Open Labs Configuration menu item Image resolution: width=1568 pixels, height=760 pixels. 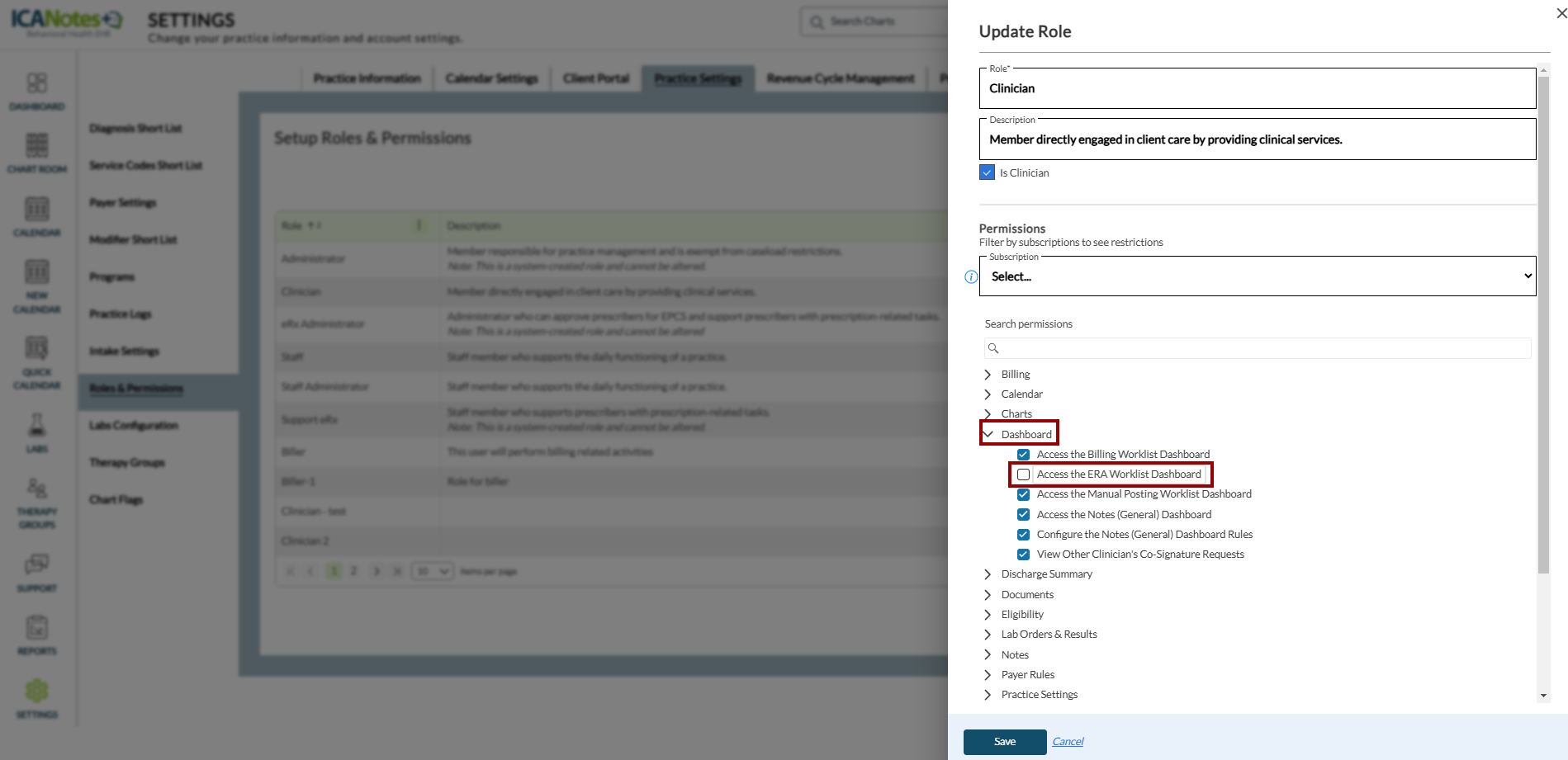click(x=134, y=426)
